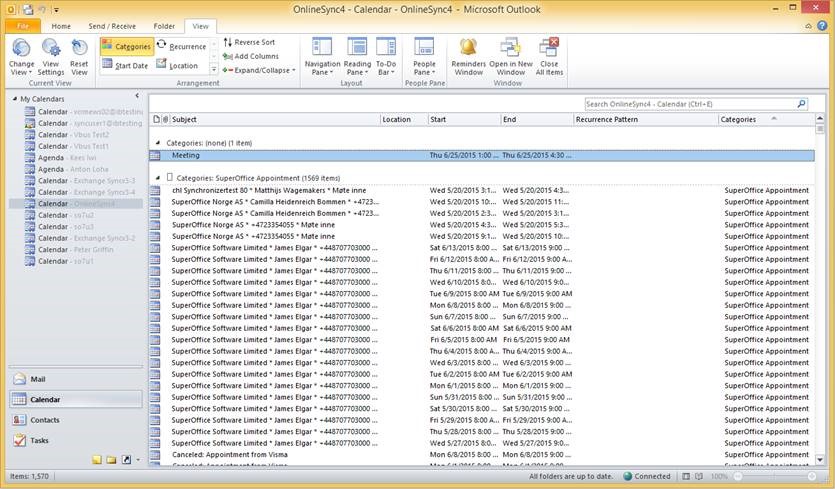Toggle the Vbus Test1 calendar checkbox
Screen dimensions: 835x489
(30, 146)
